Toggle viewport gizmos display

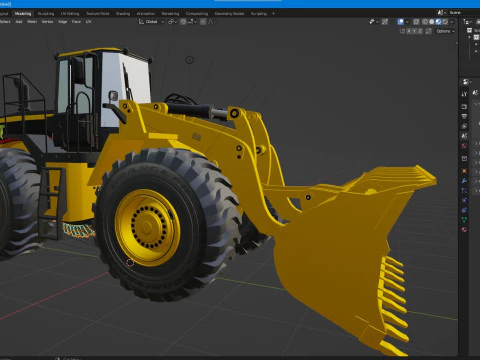coord(385,22)
